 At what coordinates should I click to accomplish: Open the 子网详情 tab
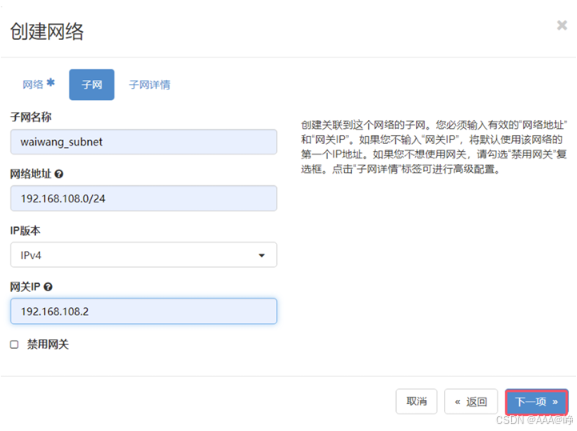pos(149,85)
